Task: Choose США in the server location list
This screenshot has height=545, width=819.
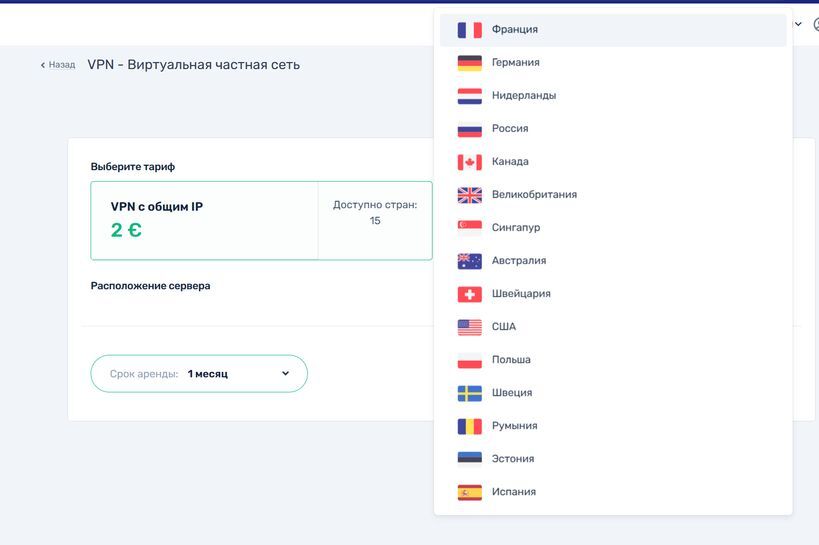Action: (x=504, y=327)
